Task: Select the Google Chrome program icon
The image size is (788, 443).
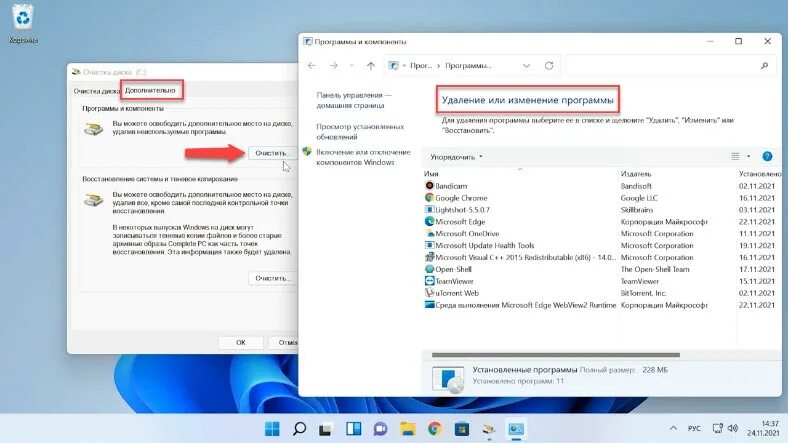Action: (429, 197)
